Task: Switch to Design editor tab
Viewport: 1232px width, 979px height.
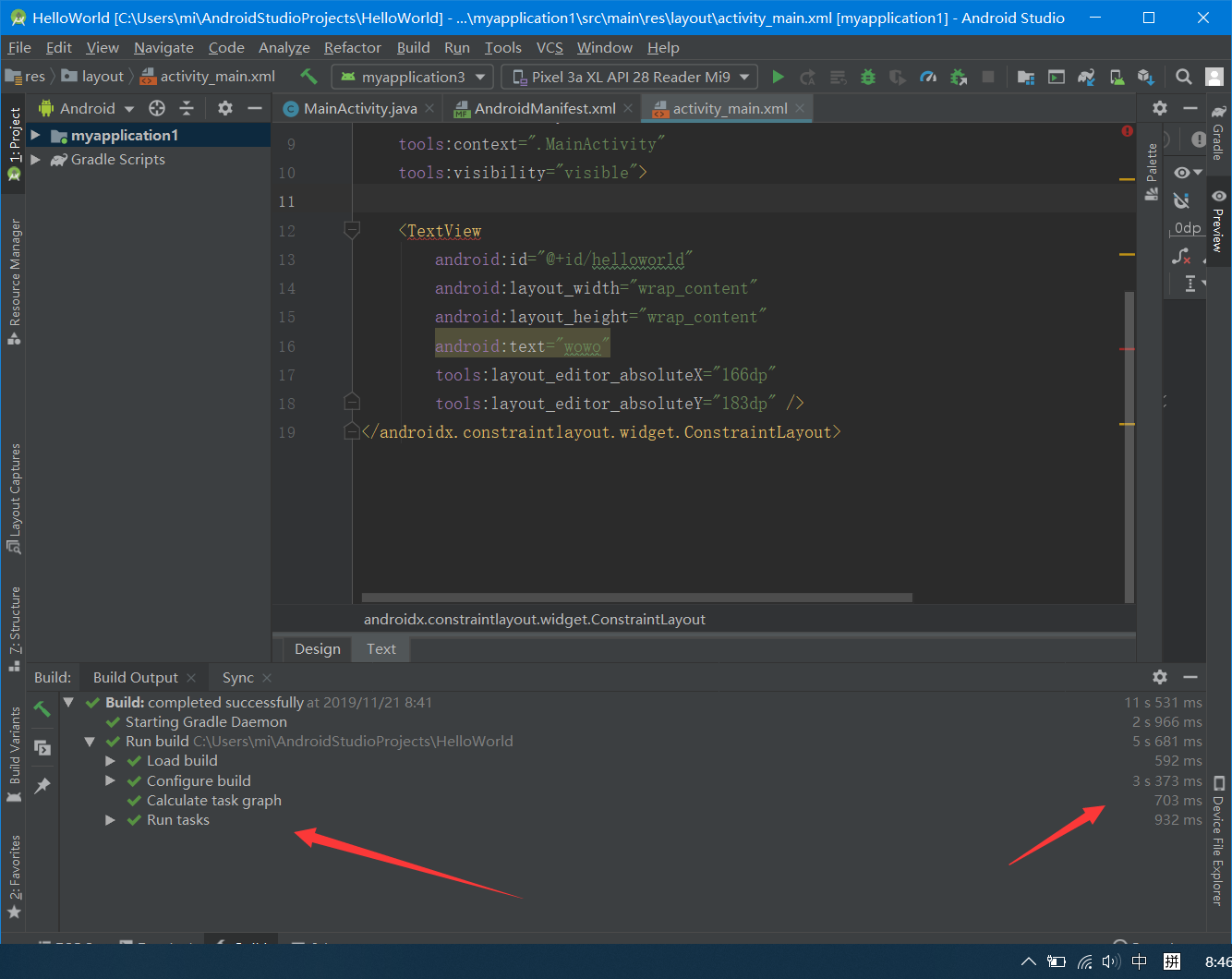Action: pos(317,648)
